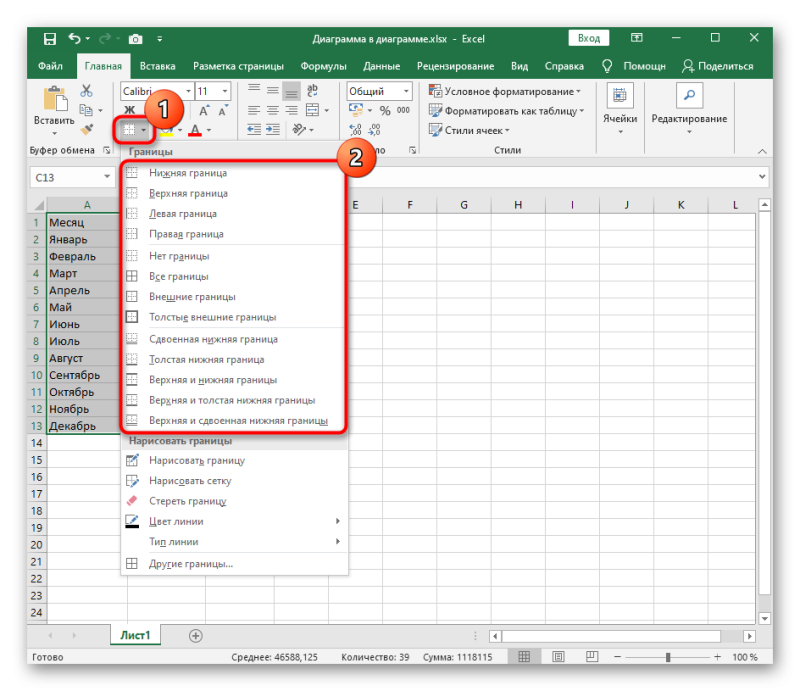Click zoom in plus button
Screen dimensions: 800x691
(x=718, y=657)
